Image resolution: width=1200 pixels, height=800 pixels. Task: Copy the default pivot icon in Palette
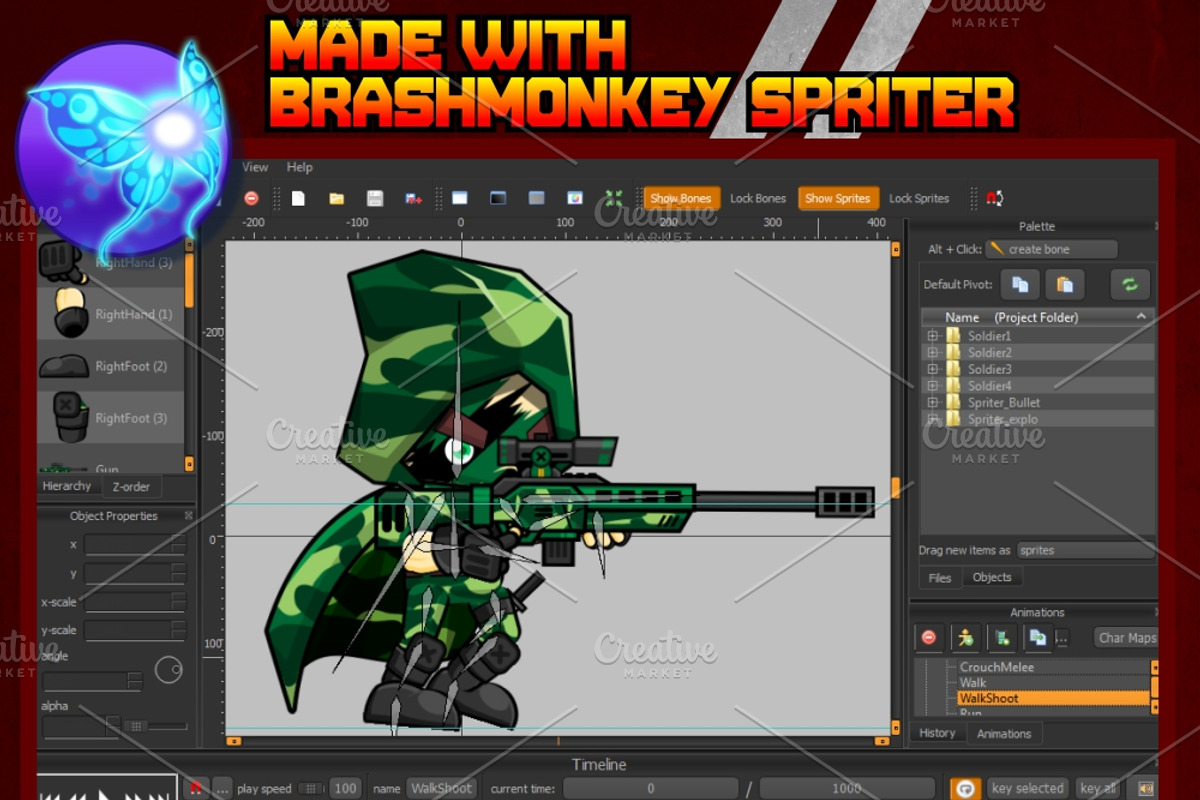(1020, 285)
